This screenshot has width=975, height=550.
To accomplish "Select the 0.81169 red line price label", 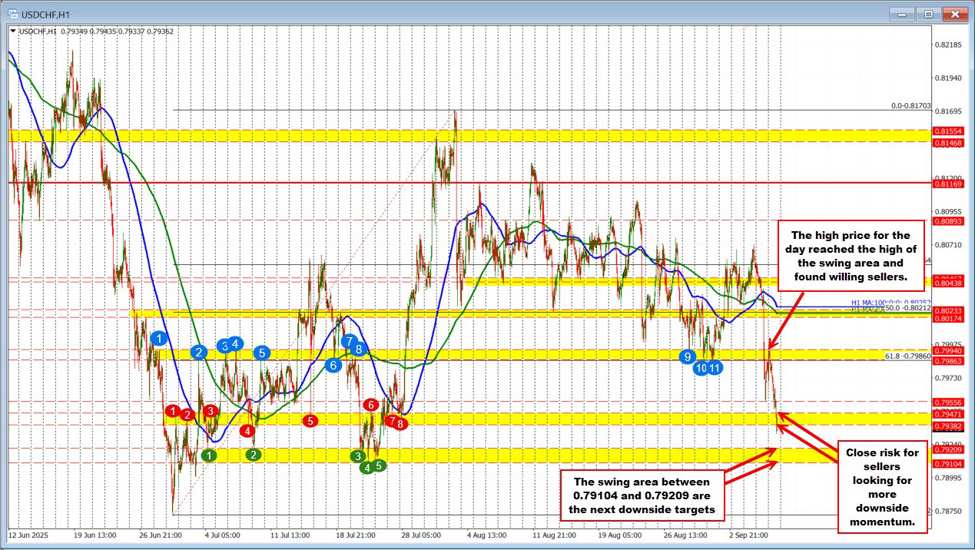I will click(x=949, y=184).
